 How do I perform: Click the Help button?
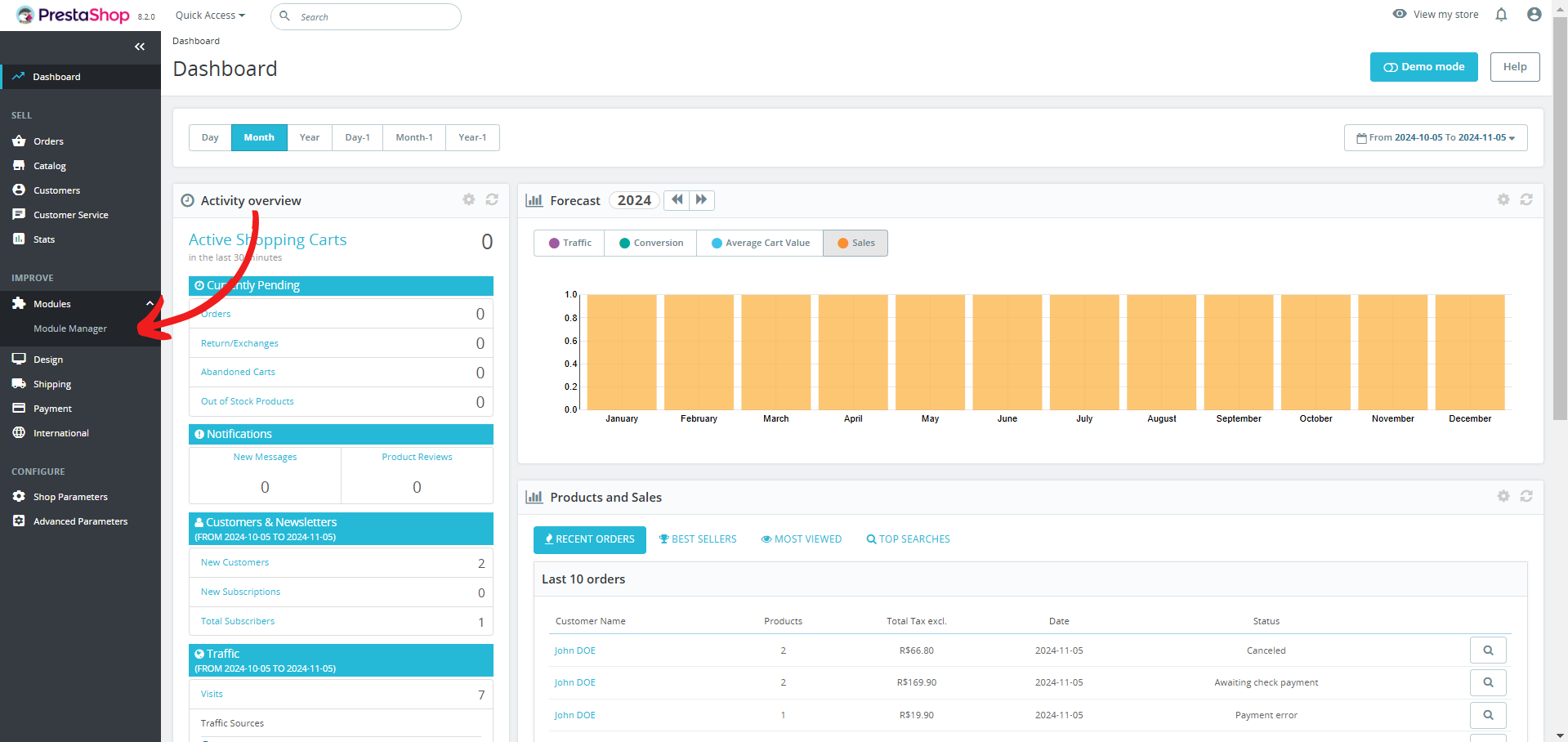[x=1514, y=66]
